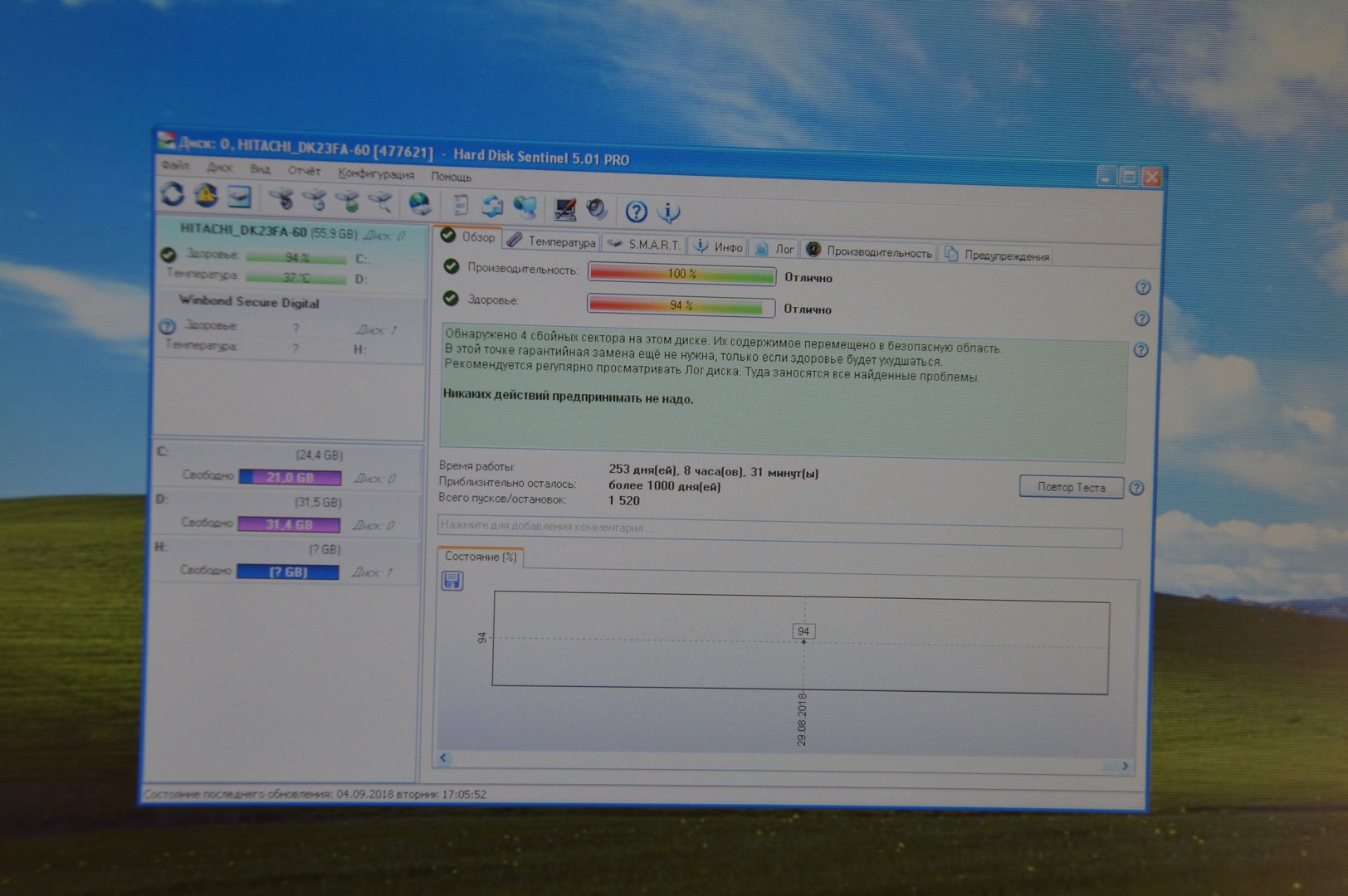Open the text report document icon

point(460,205)
